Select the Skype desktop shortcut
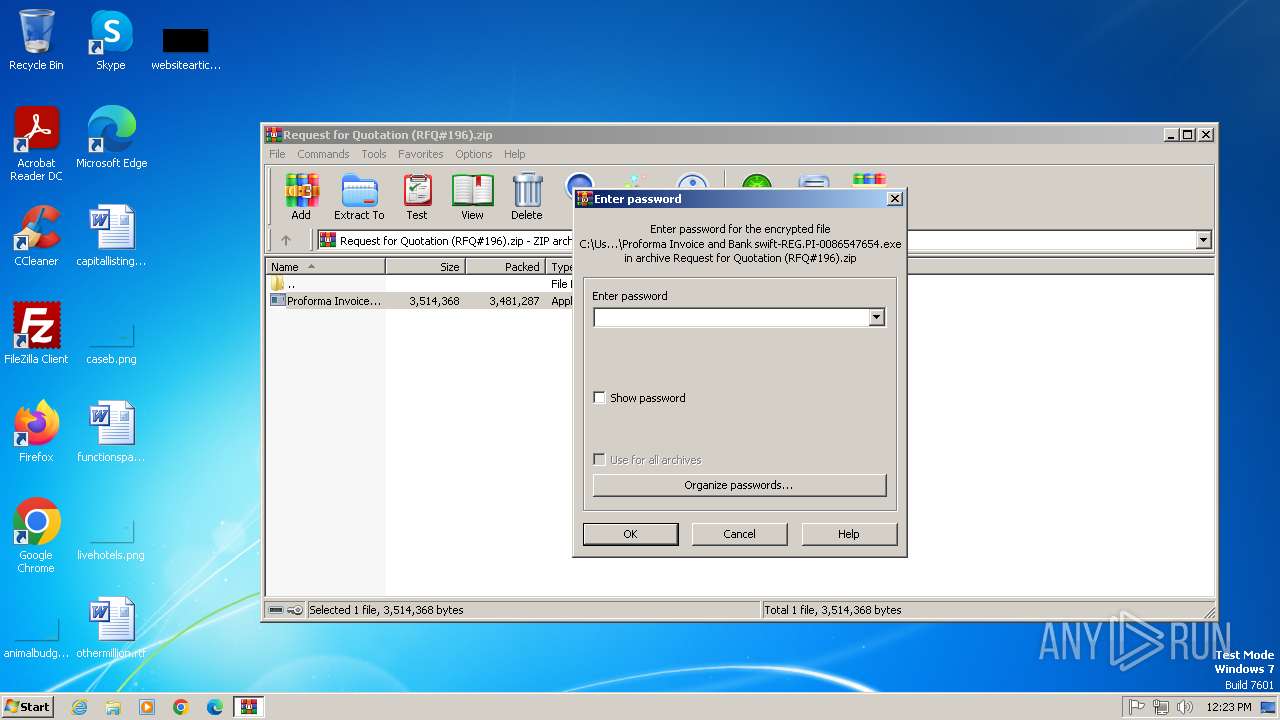 [x=111, y=40]
